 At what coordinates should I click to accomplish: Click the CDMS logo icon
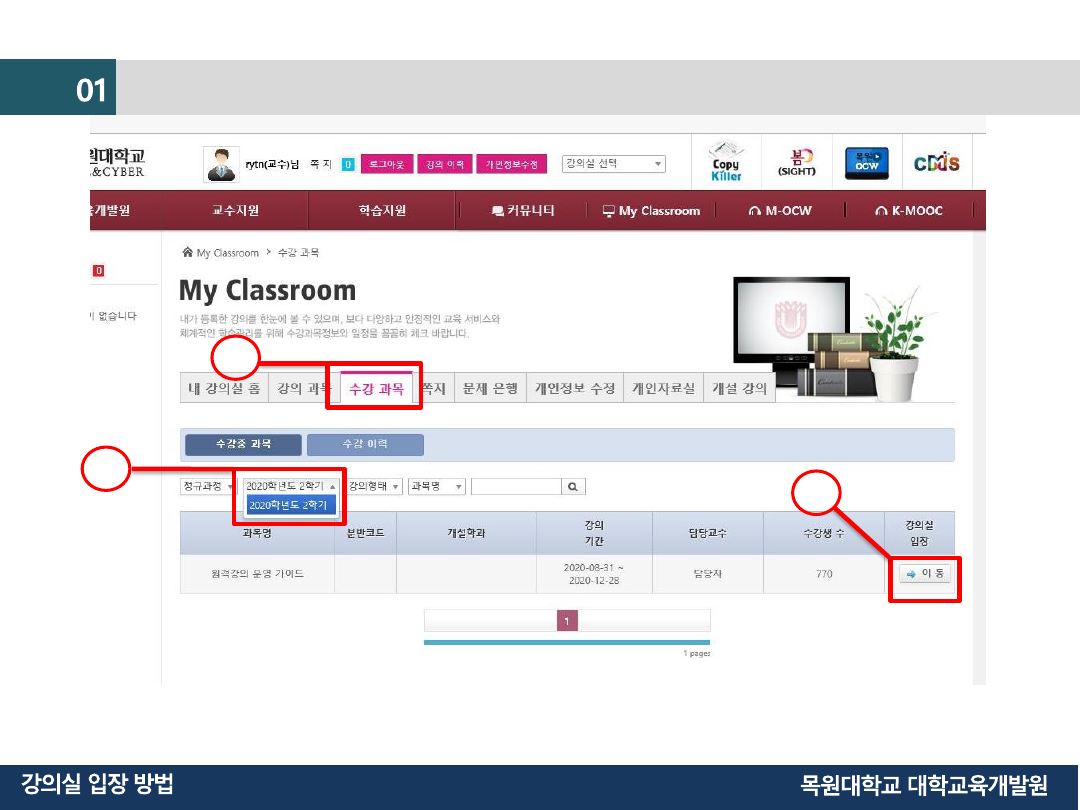pos(936,163)
